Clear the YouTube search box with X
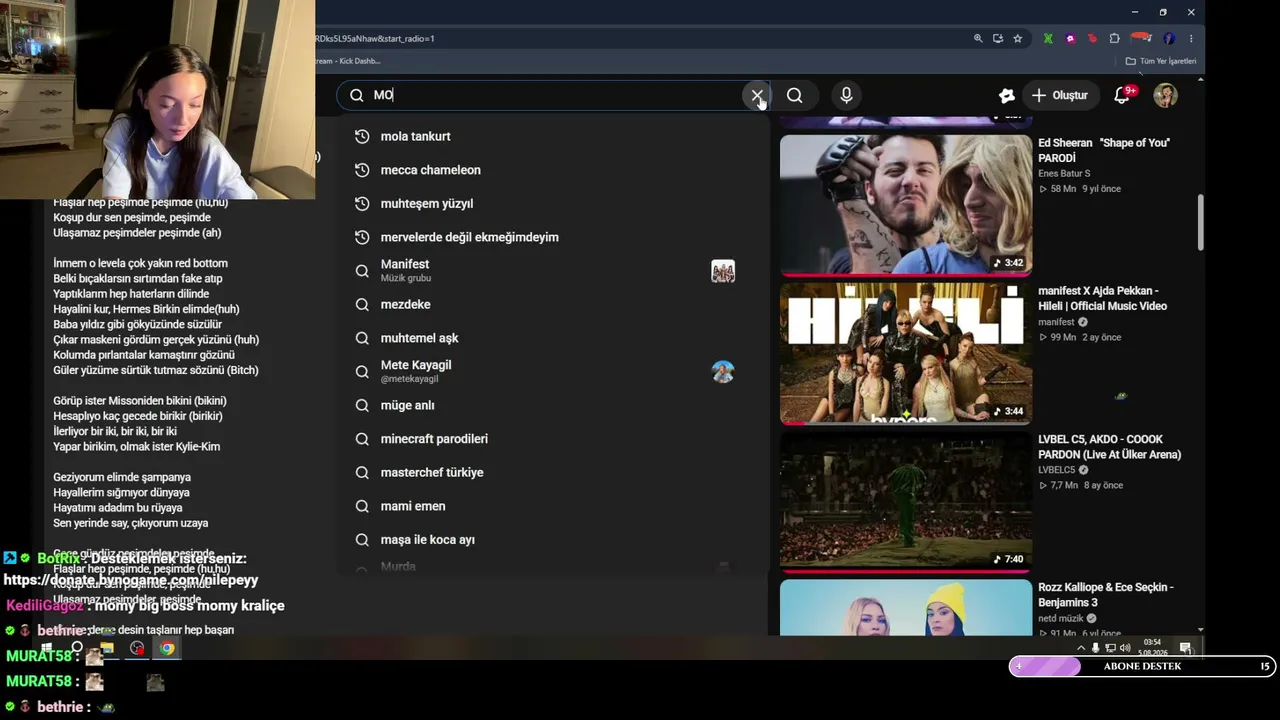 [757, 95]
